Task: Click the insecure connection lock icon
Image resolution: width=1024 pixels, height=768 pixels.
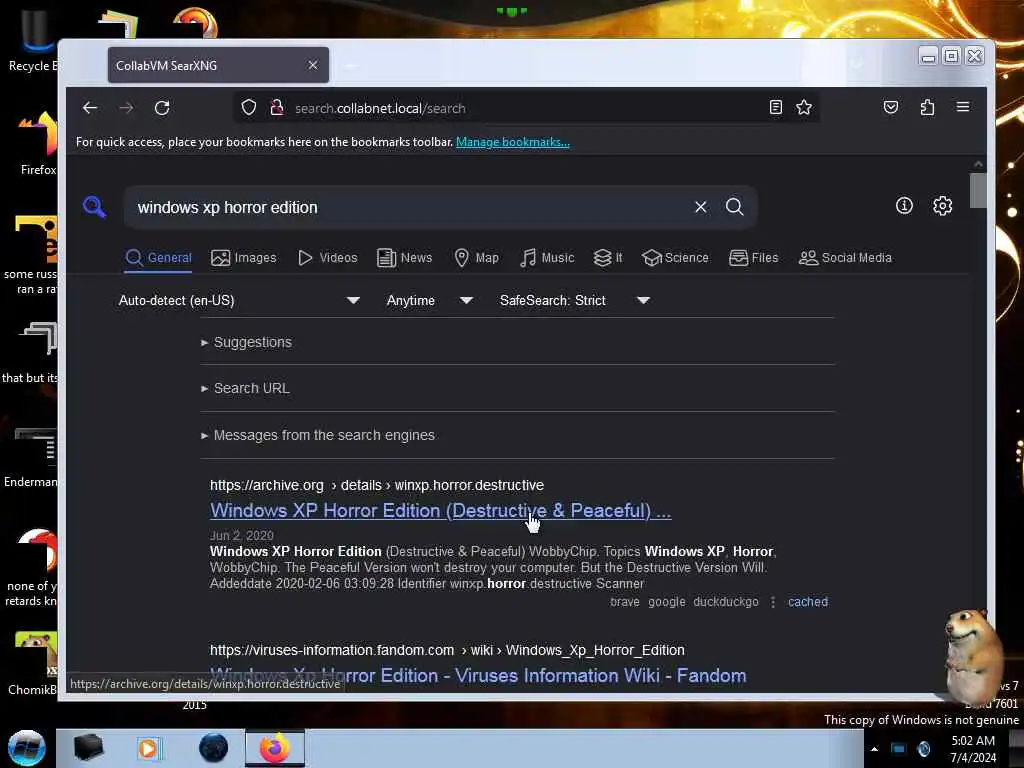Action: click(x=277, y=108)
